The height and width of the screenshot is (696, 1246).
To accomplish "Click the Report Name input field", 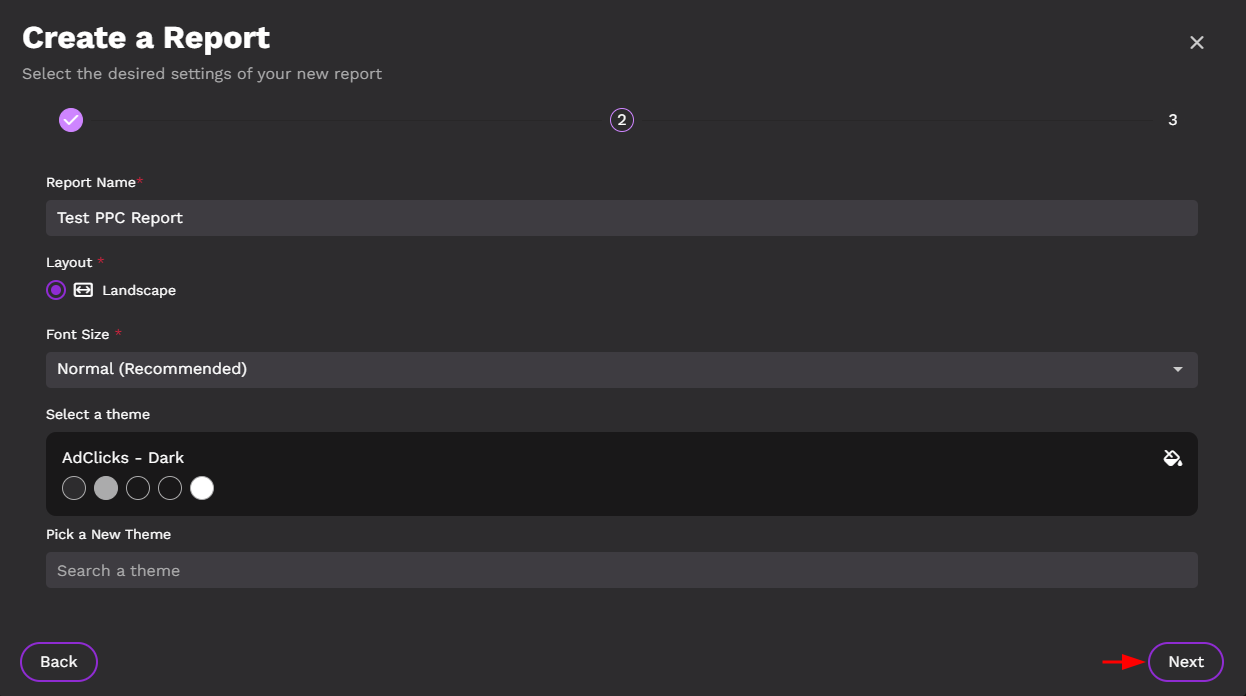I will (621, 218).
